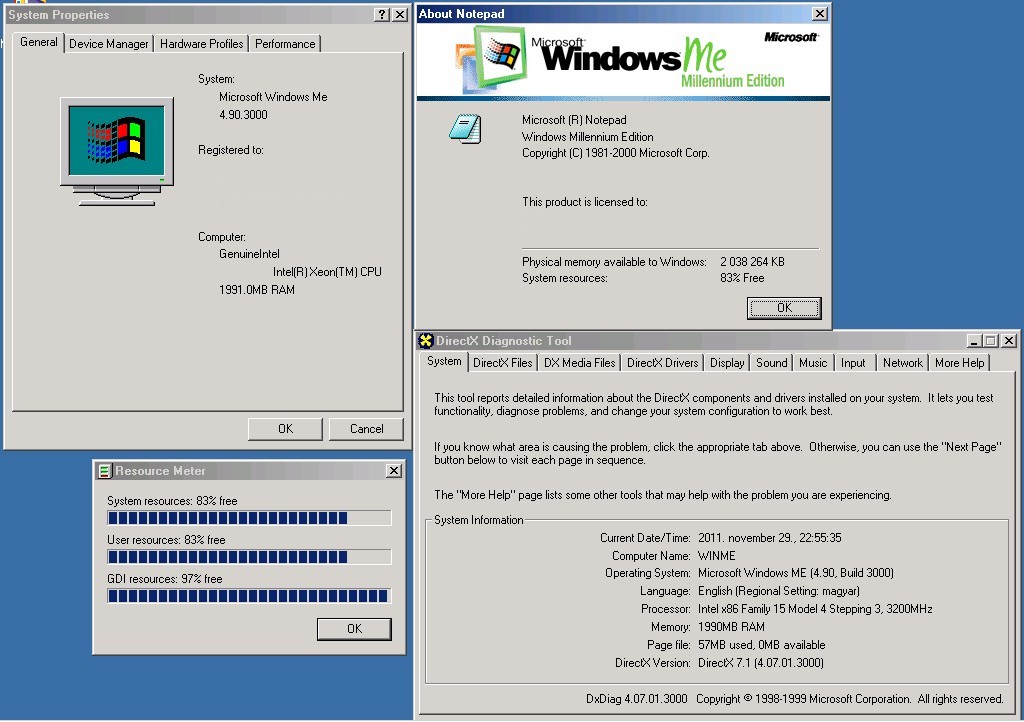This screenshot has width=1024, height=722.
Task: Click the "DxDiag 4.07.01.3000" footer text
Action: pos(637,698)
